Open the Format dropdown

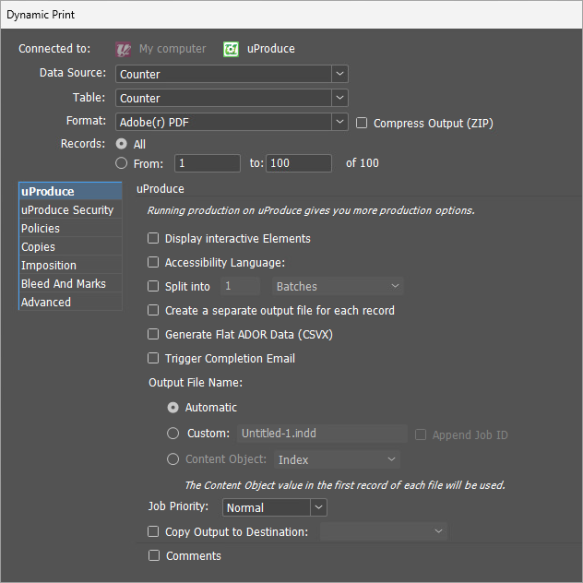(232, 122)
